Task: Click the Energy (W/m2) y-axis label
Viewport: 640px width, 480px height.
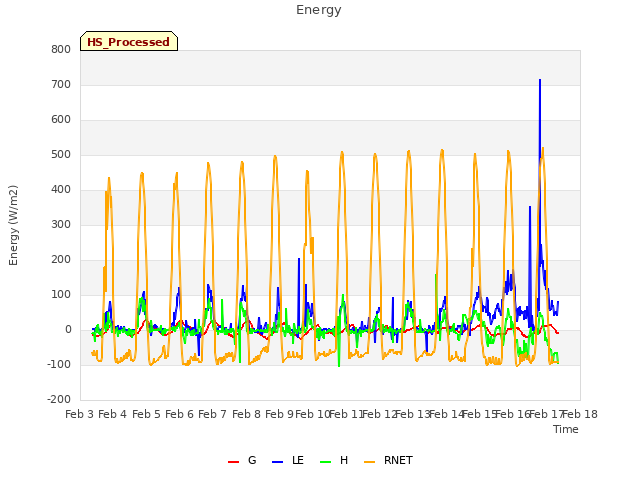Action: click(x=13, y=225)
